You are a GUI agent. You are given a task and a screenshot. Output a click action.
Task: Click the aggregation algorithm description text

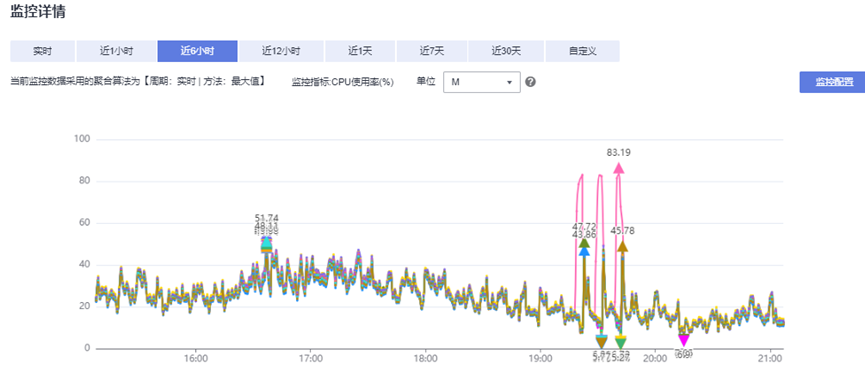(138, 81)
